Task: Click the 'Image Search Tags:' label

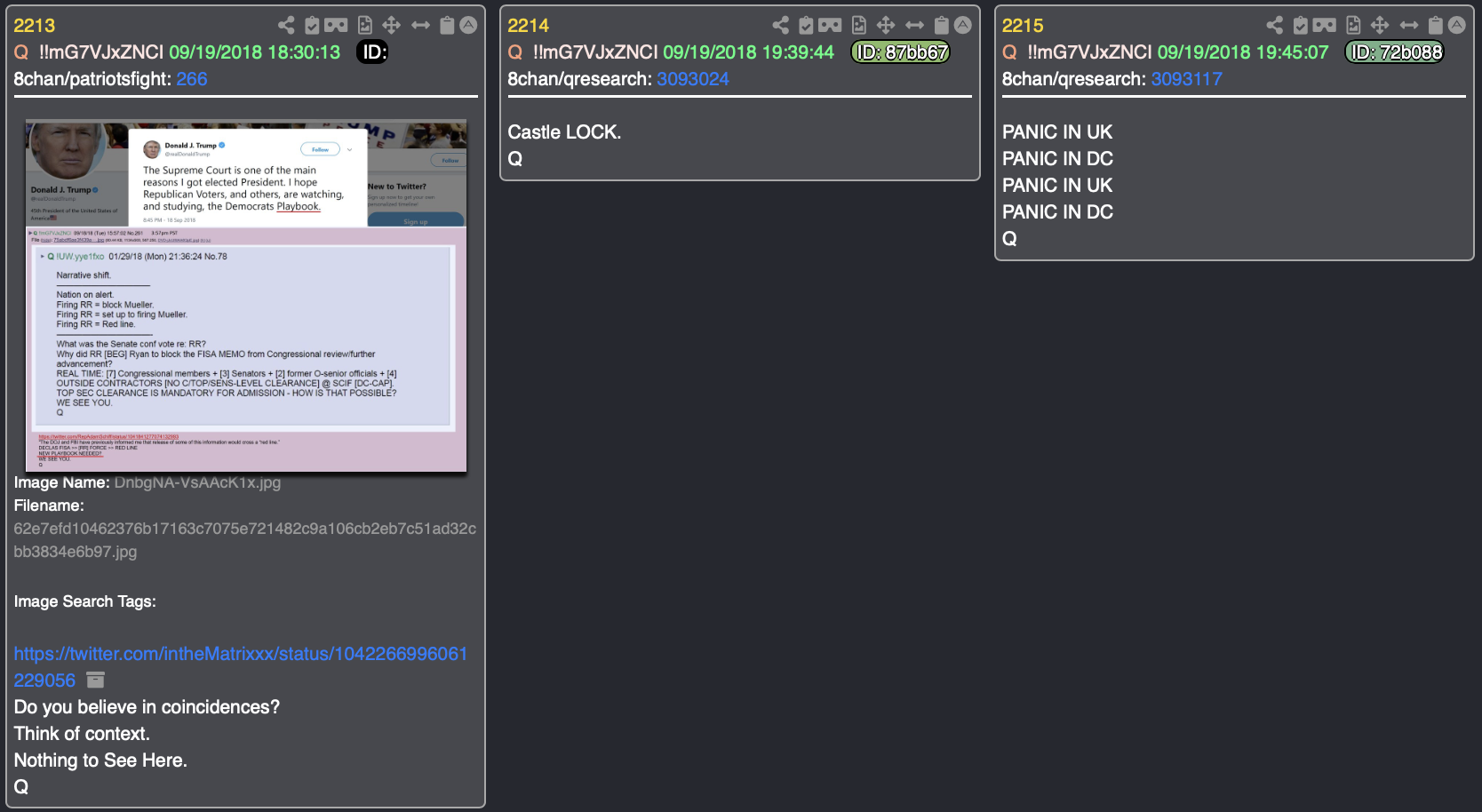Action: coord(84,601)
